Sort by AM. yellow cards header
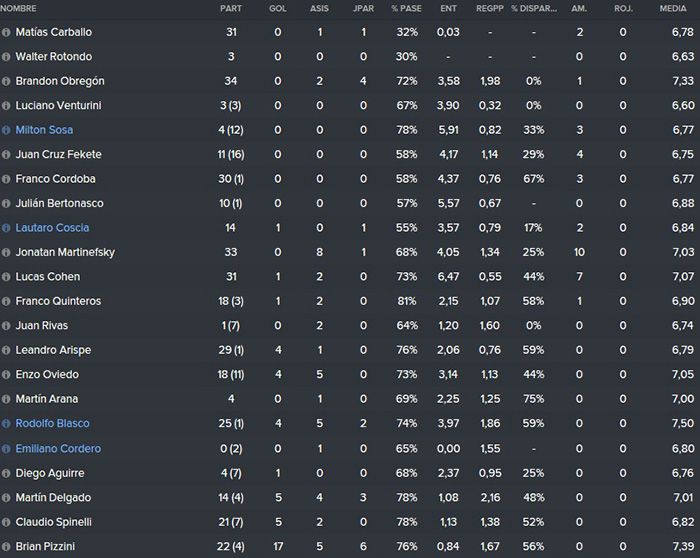Viewport: 700px width, 558px height. [x=579, y=8]
